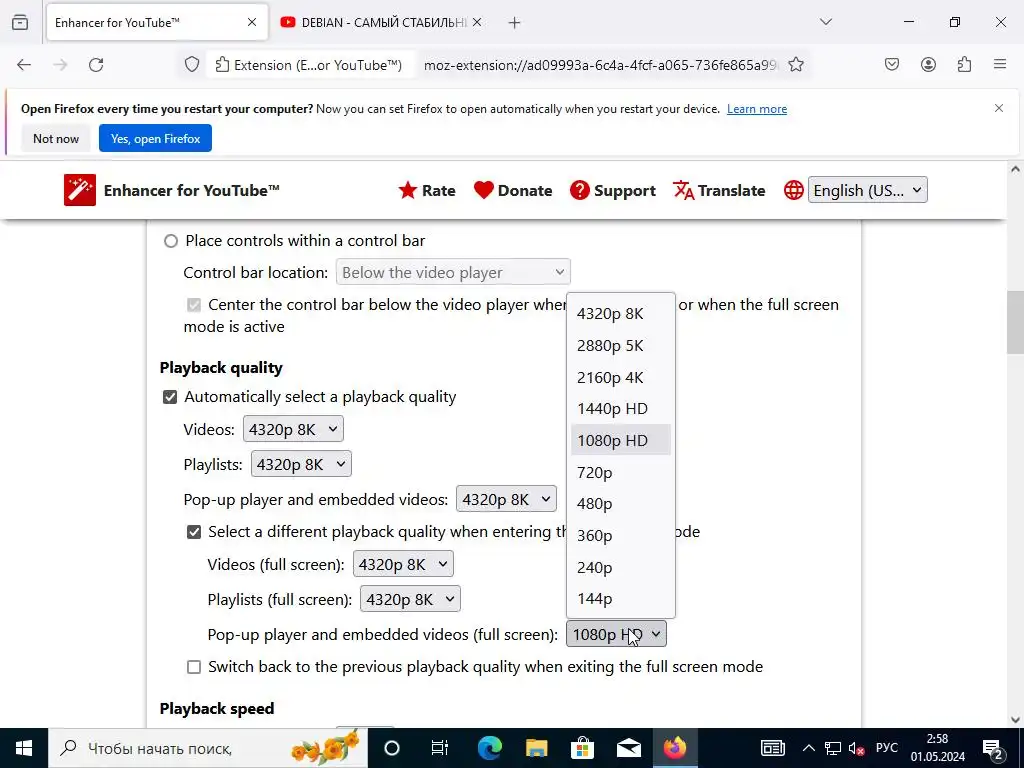Open the Playlists quality dropdown

click(301, 464)
